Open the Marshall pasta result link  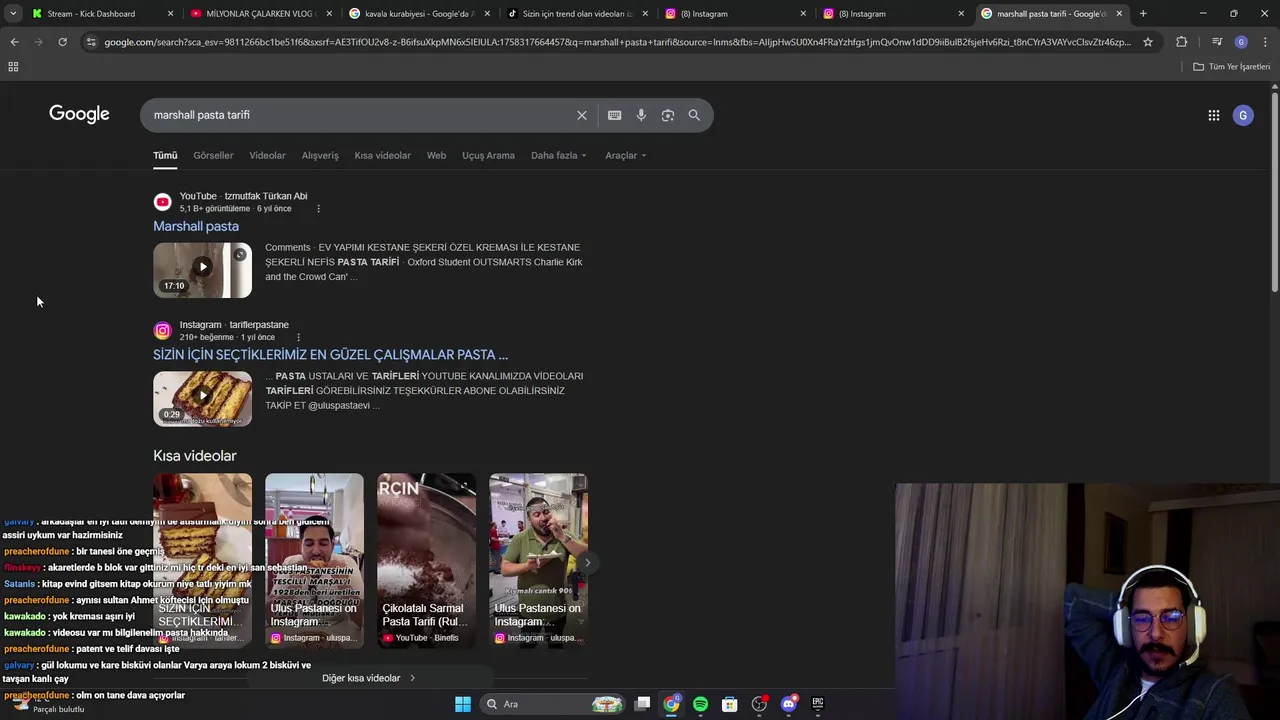point(196,227)
